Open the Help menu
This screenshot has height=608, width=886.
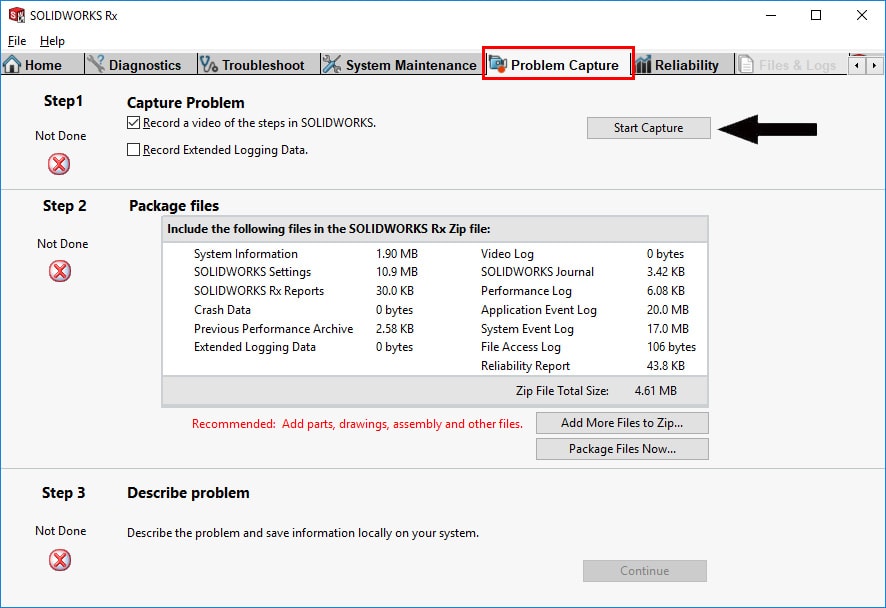52,41
